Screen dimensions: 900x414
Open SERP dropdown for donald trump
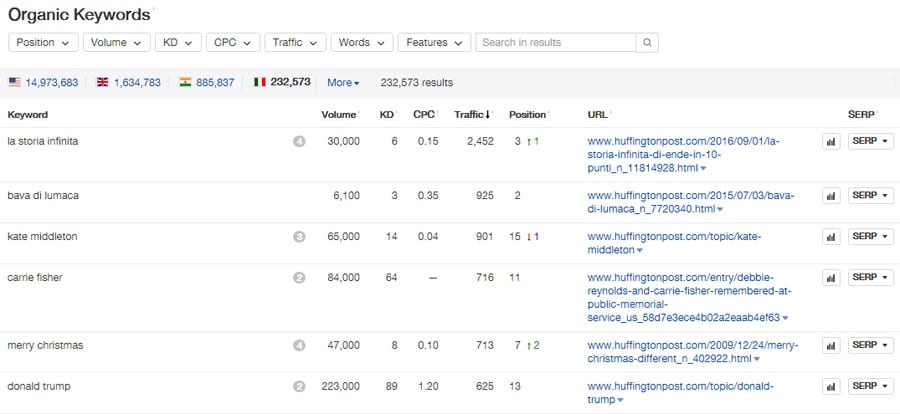pyautogui.click(x=870, y=386)
